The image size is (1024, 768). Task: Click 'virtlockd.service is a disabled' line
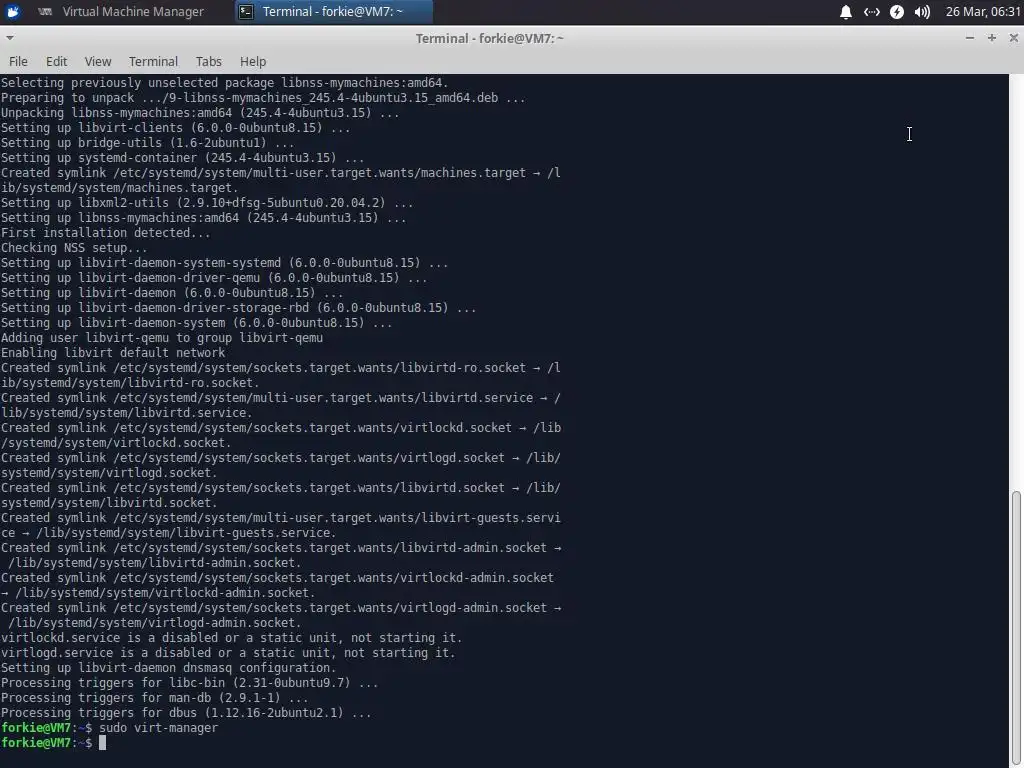[x=232, y=637]
